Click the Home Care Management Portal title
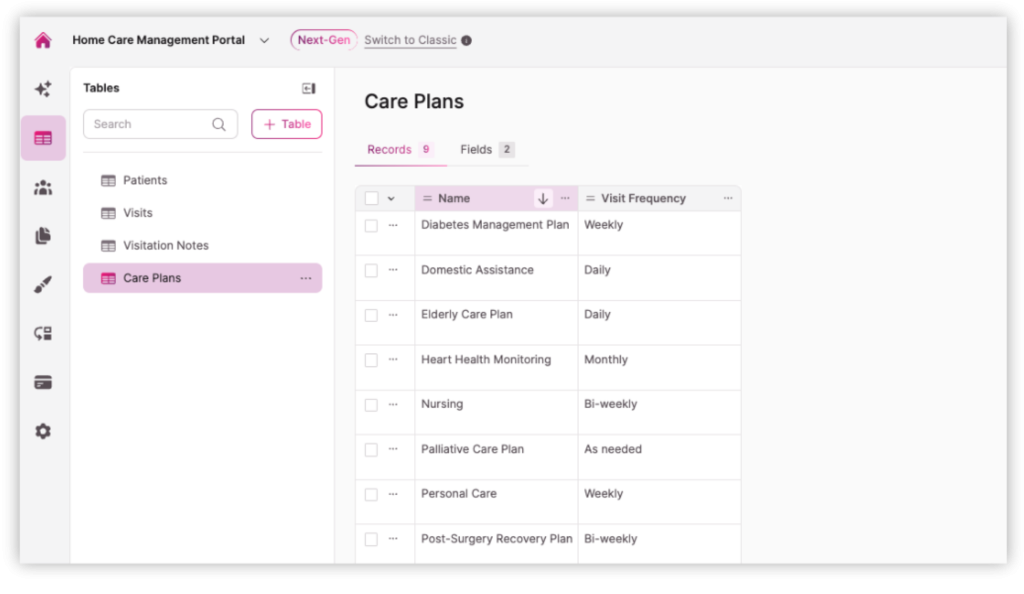This screenshot has height=594, width=1024. point(159,40)
